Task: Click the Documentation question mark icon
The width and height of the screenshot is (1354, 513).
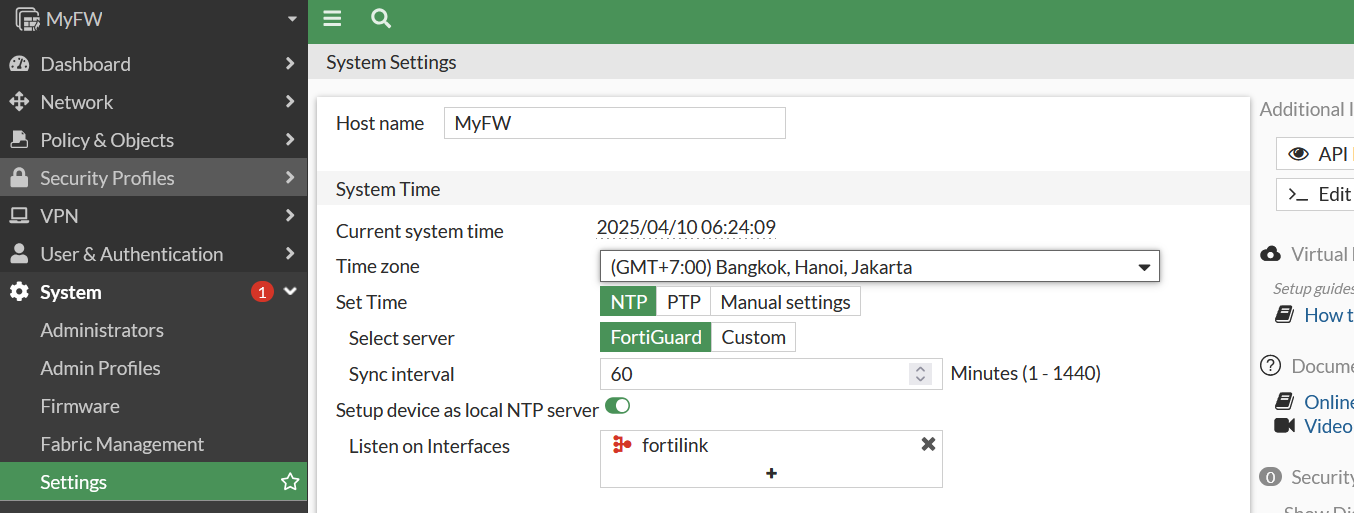Action: (x=1271, y=366)
